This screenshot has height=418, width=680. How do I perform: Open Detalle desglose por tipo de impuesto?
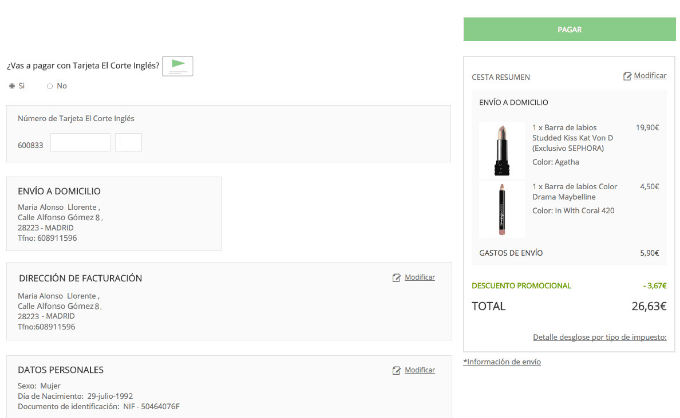(599, 337)
